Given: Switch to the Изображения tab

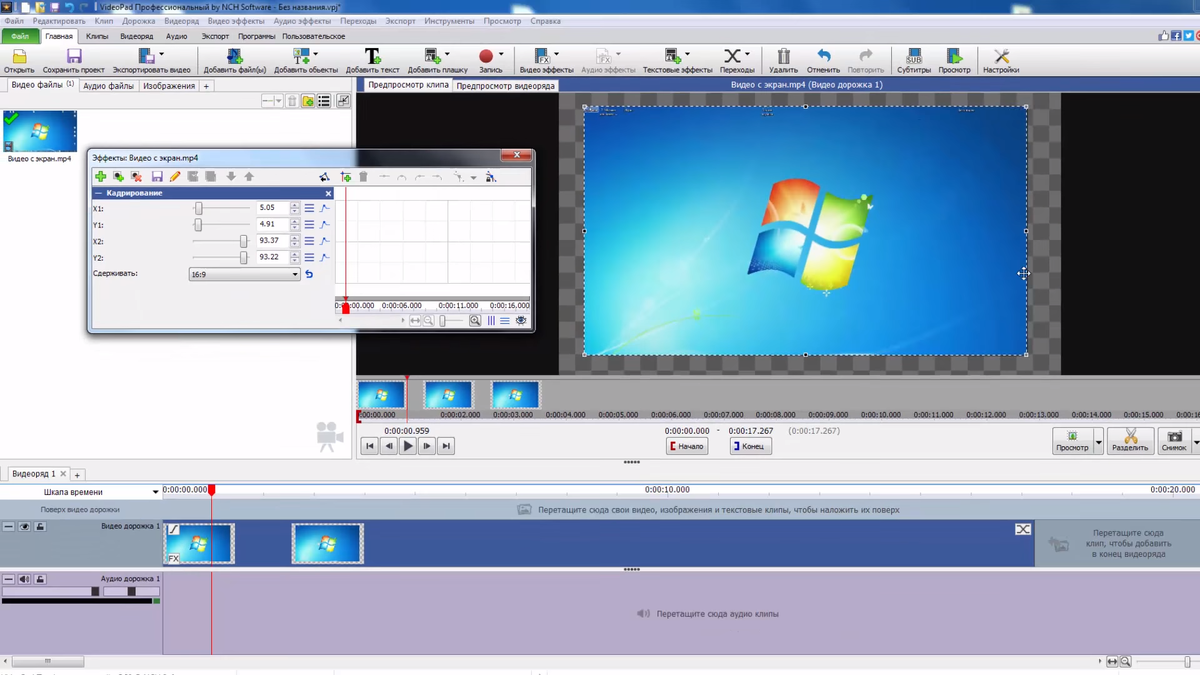Looking at the screenshot, I should click(169, 86).
